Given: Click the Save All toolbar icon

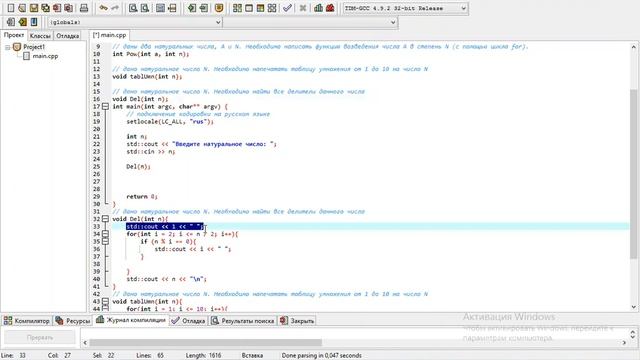Looking at the screenshot, I should [x=45, y=8].
